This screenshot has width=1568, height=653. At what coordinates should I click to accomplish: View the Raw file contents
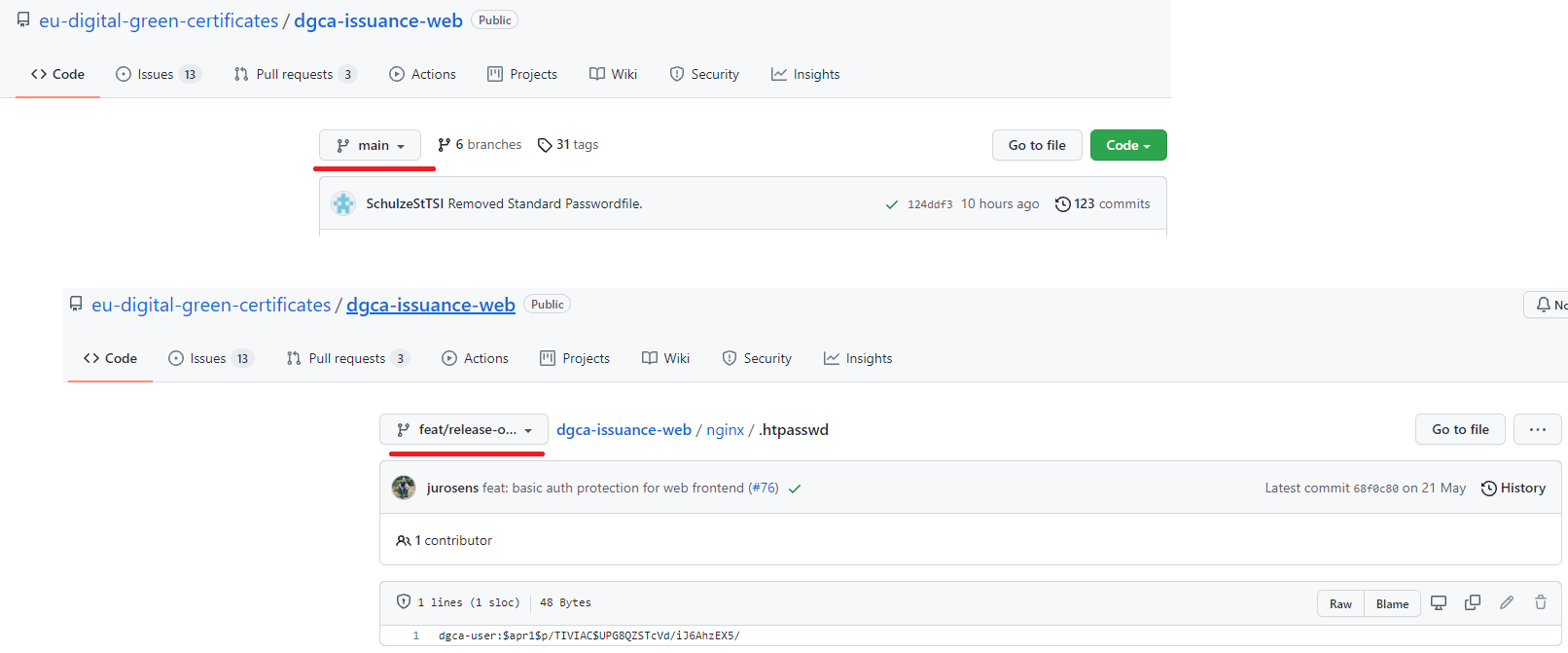tap(1340, 603)
